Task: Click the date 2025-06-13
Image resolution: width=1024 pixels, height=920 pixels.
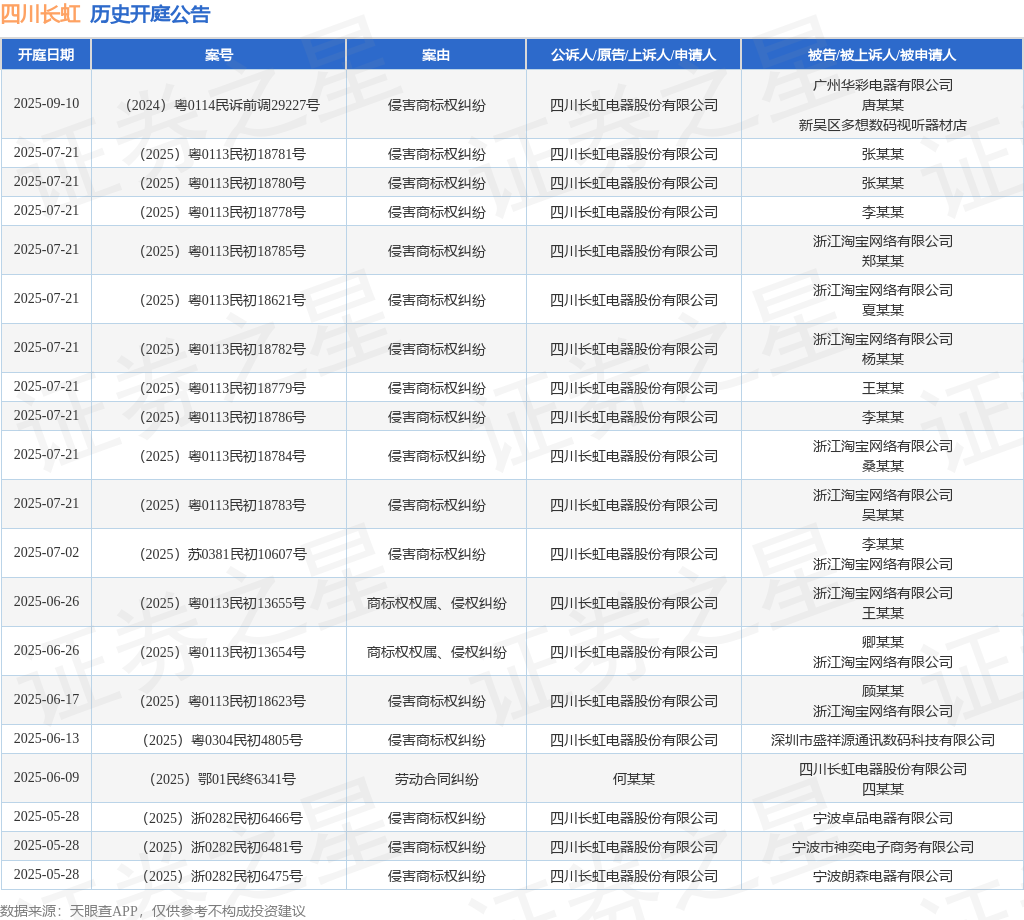Action: coord(46,738)
